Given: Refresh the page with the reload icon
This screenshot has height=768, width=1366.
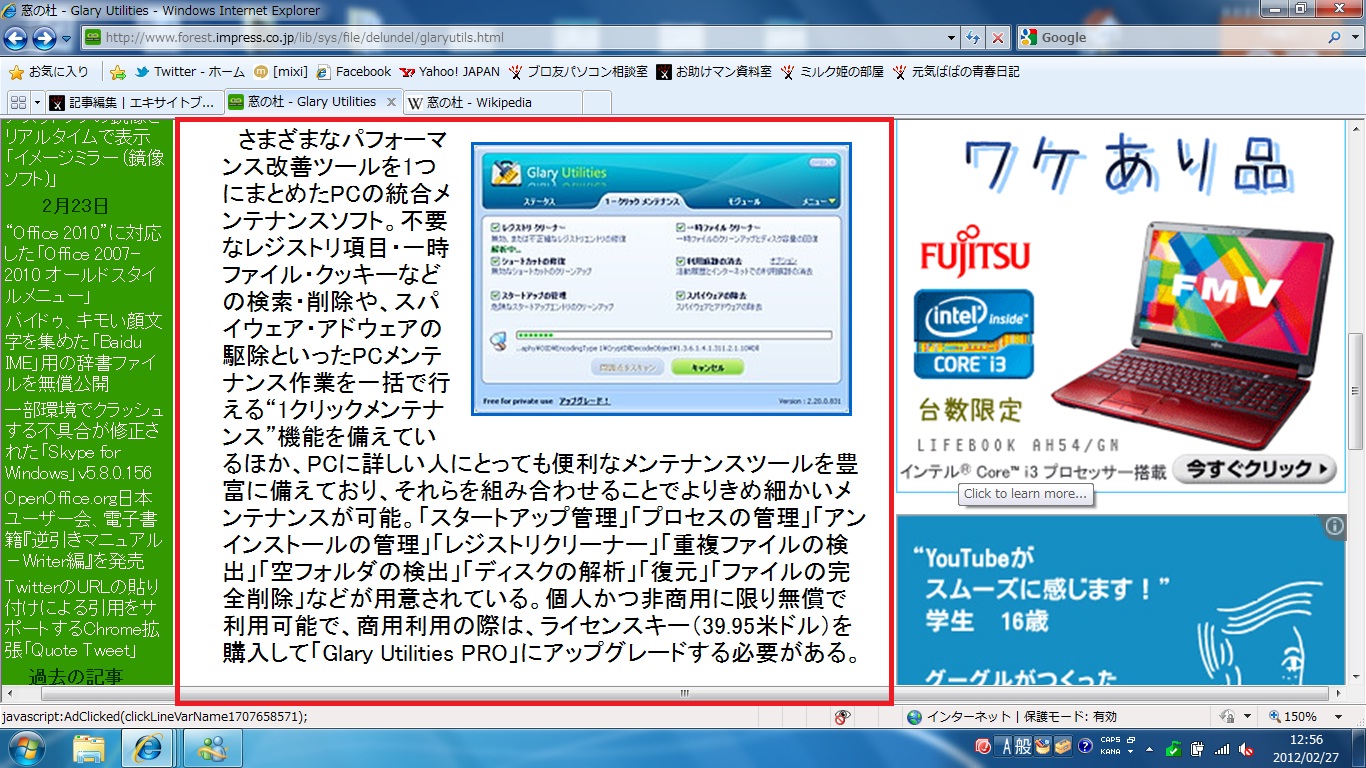Looking at the screenshot, I should [x=973, y=38].
